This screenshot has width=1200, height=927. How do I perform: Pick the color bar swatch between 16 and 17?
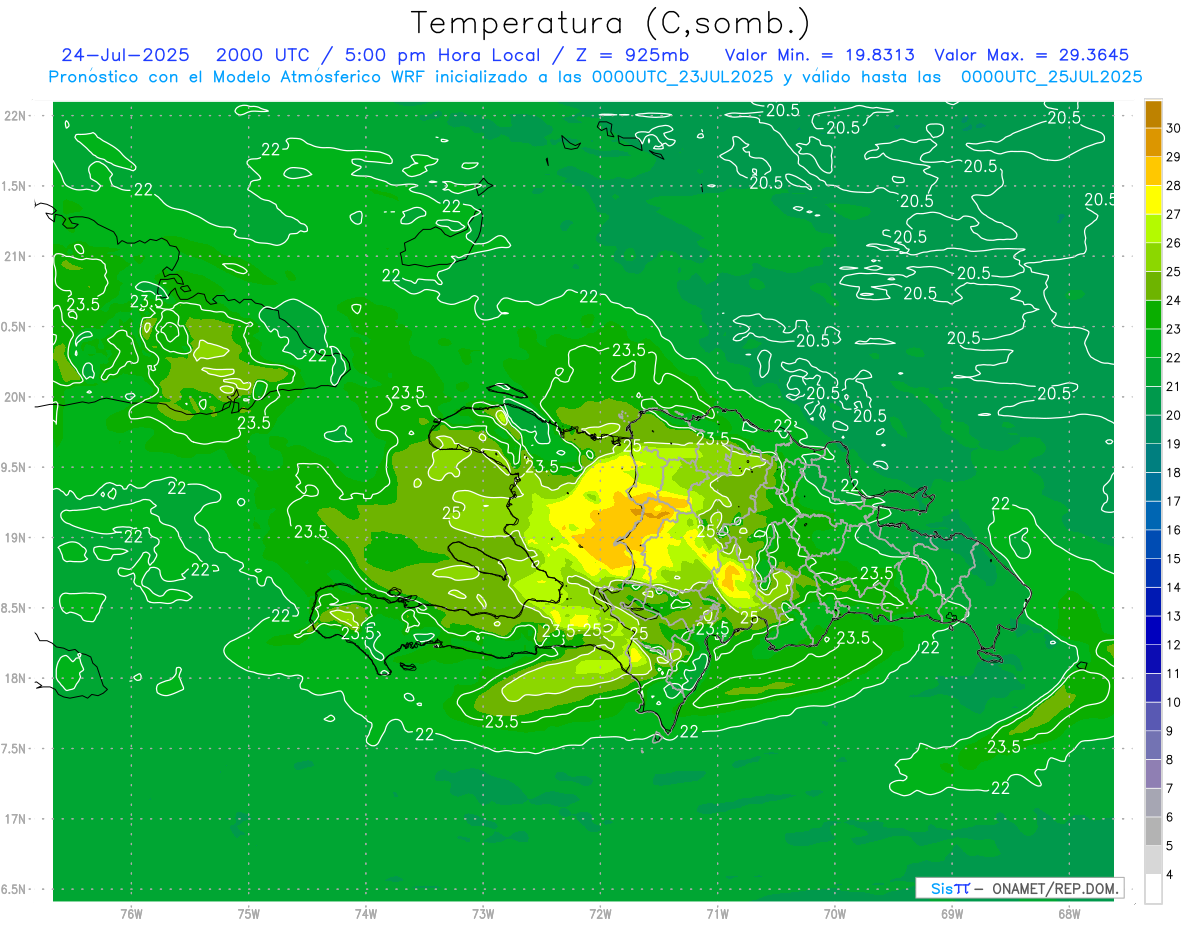pos(1153,516)
